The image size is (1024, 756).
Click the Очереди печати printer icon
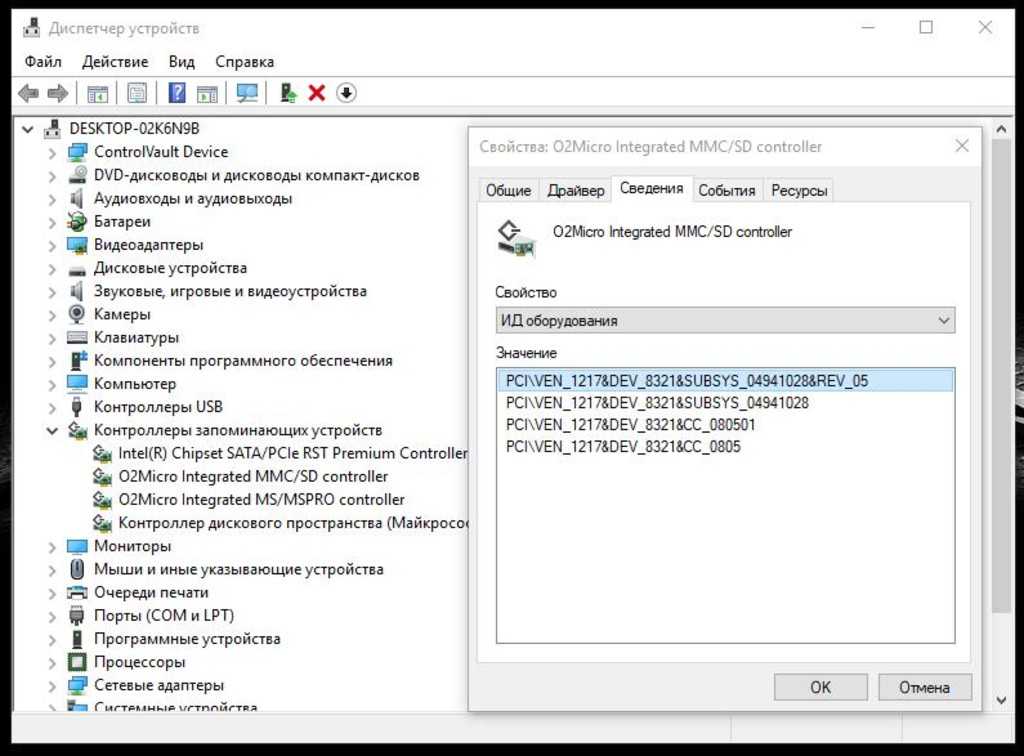click(77, 593)
